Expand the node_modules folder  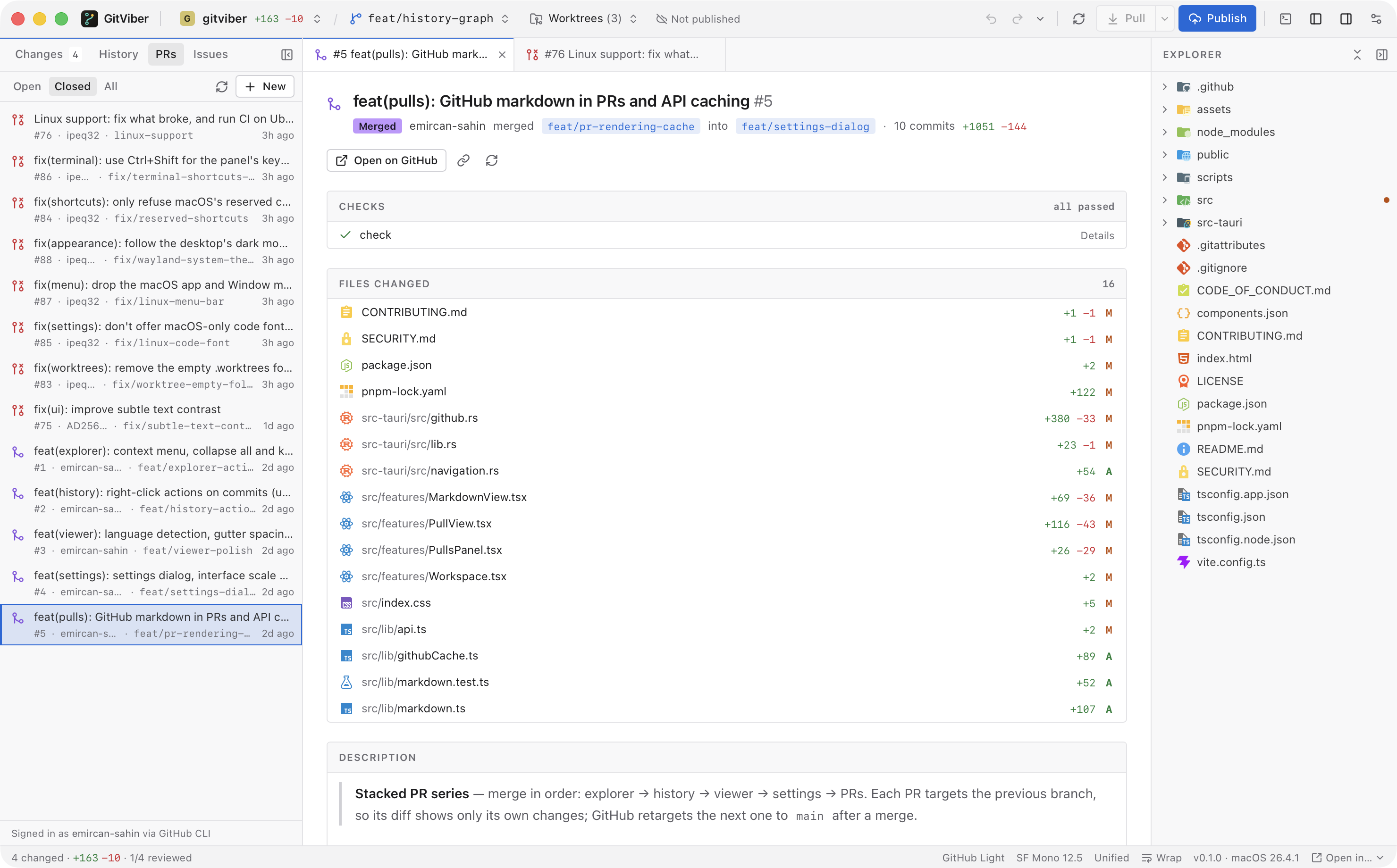click(1164, 132)
